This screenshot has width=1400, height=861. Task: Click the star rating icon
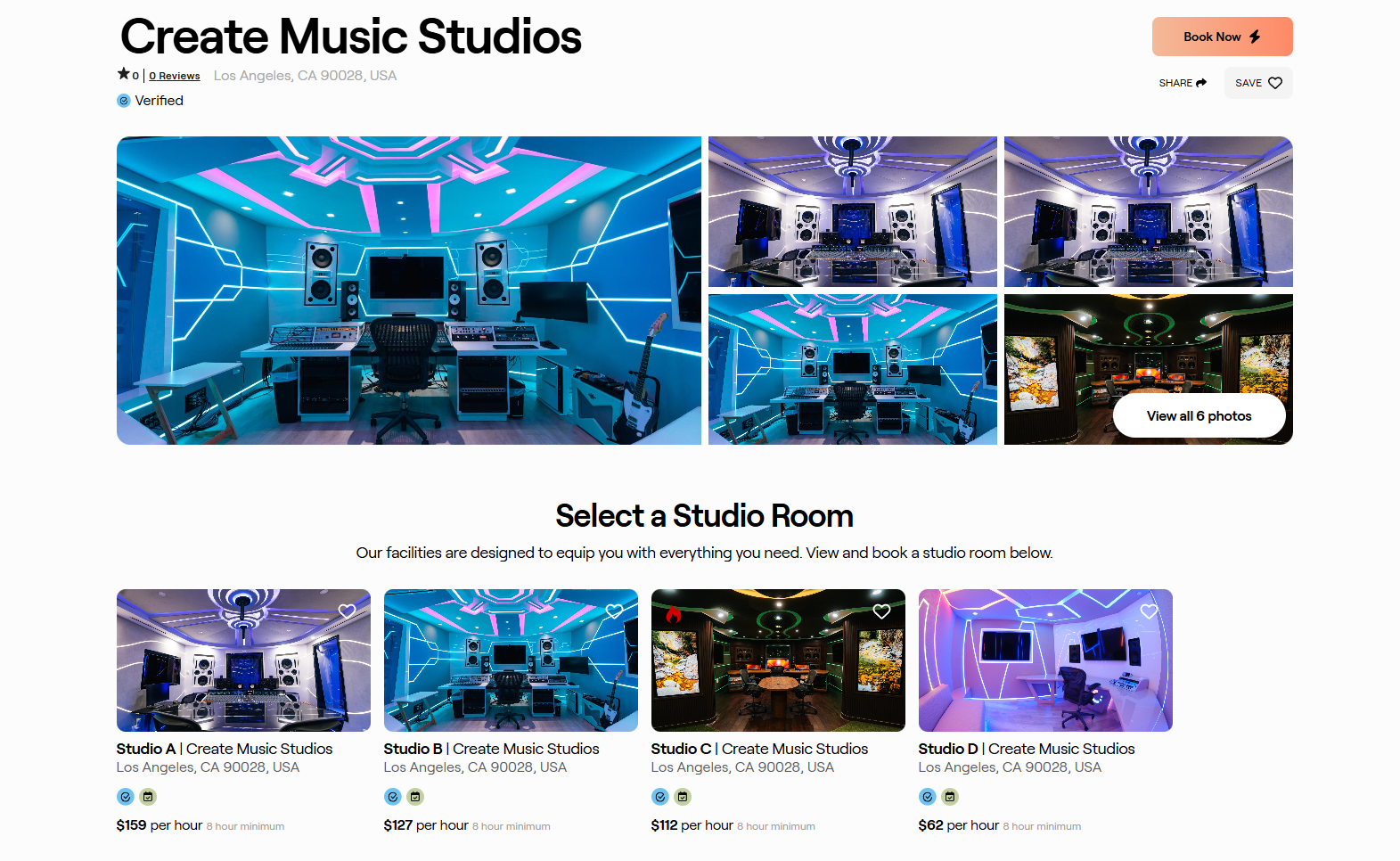coord(123,74)
